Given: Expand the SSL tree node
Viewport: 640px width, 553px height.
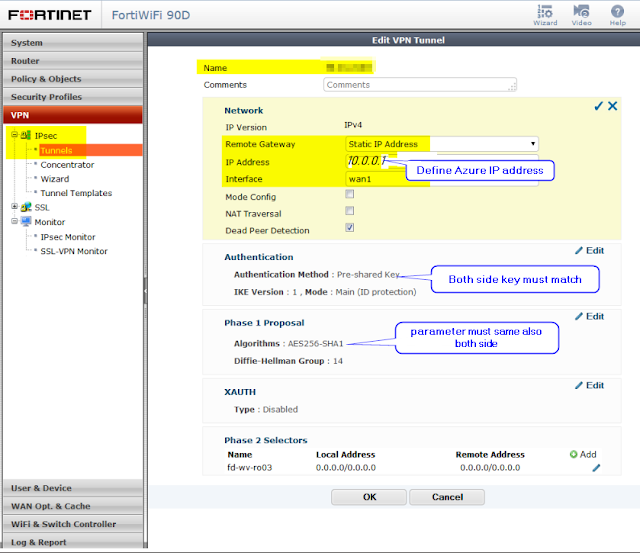Looking at the screenshot, I should (x=15, y=207).
